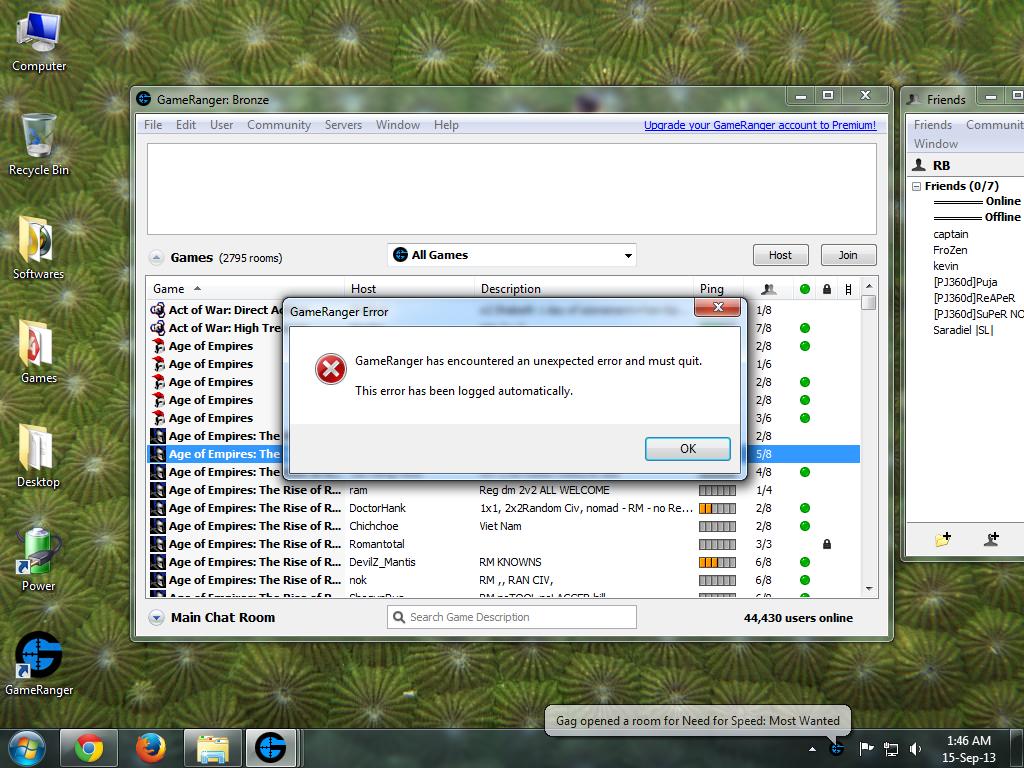The height and width of the screenshot is (768, 1024).
Task: Click Google Chrome icon in the taskbar
Action: (89, 747)
